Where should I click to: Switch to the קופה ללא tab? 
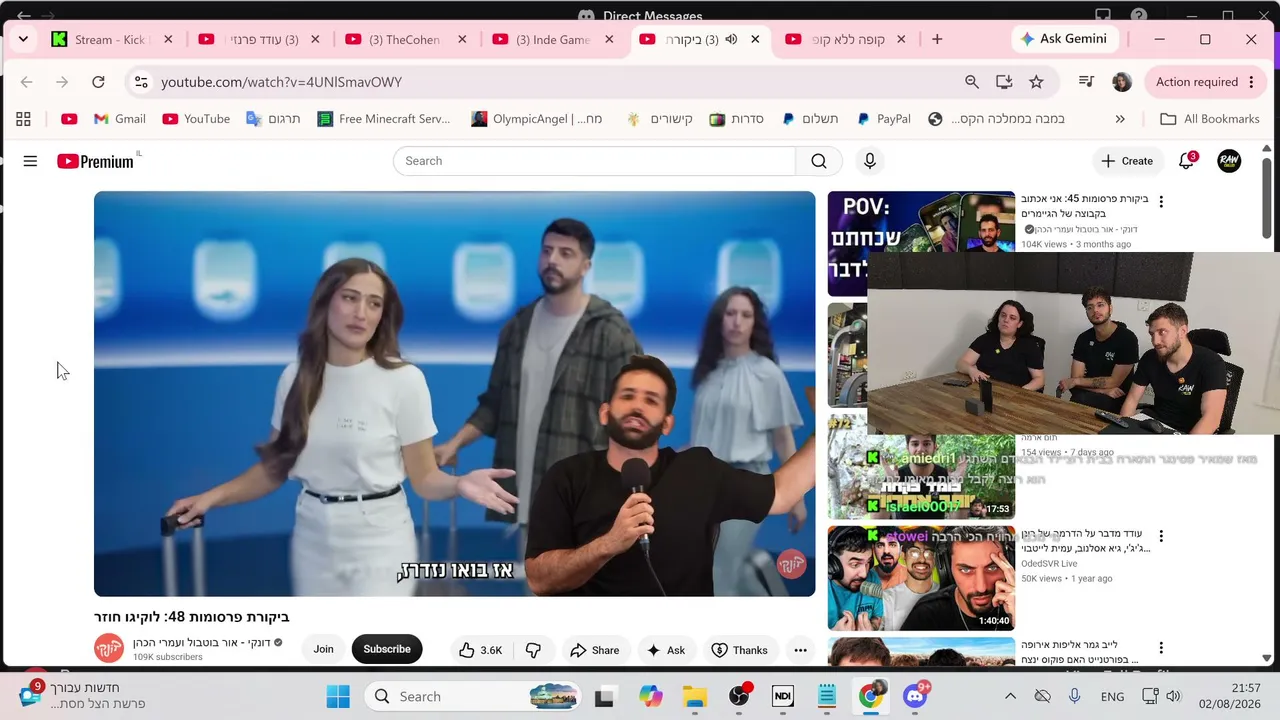coord(846,40)
